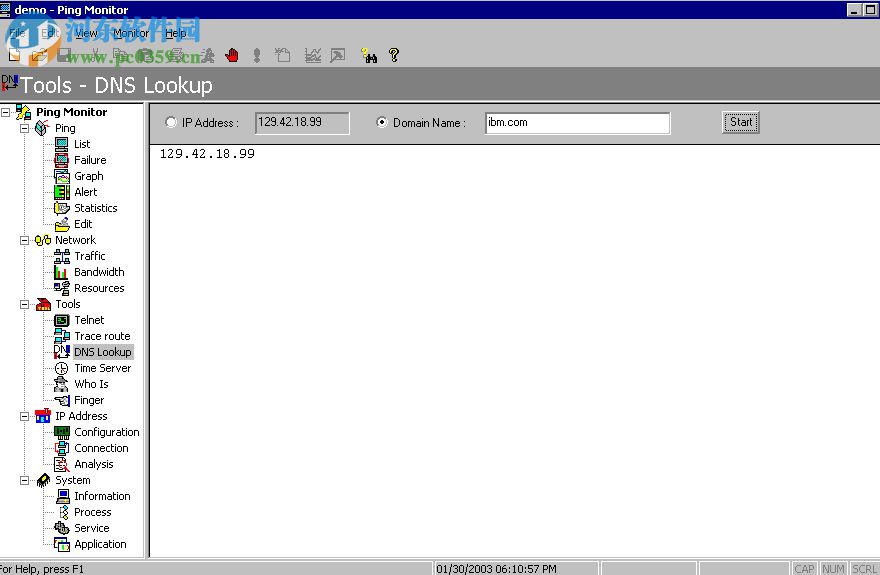
Task: Click the CAP indicator in status bar
Action: coord(804,569)
